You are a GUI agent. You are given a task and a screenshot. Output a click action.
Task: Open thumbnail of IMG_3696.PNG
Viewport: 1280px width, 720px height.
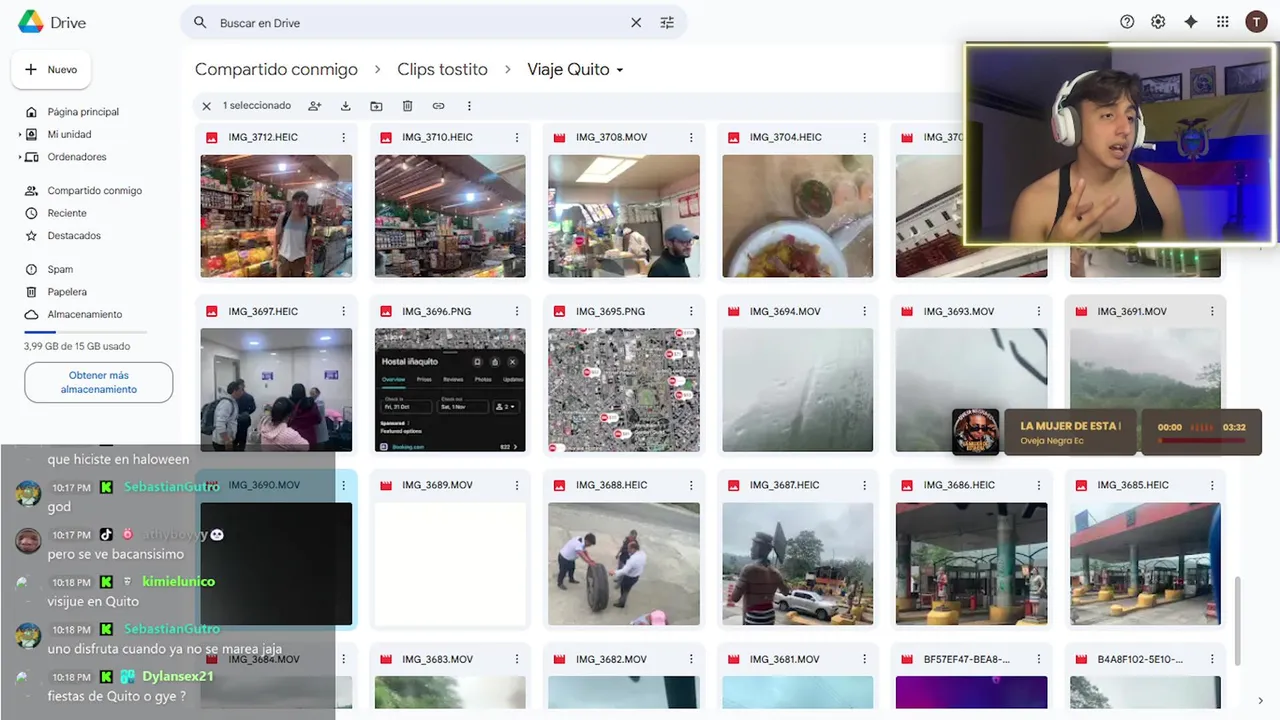point(450,390)
